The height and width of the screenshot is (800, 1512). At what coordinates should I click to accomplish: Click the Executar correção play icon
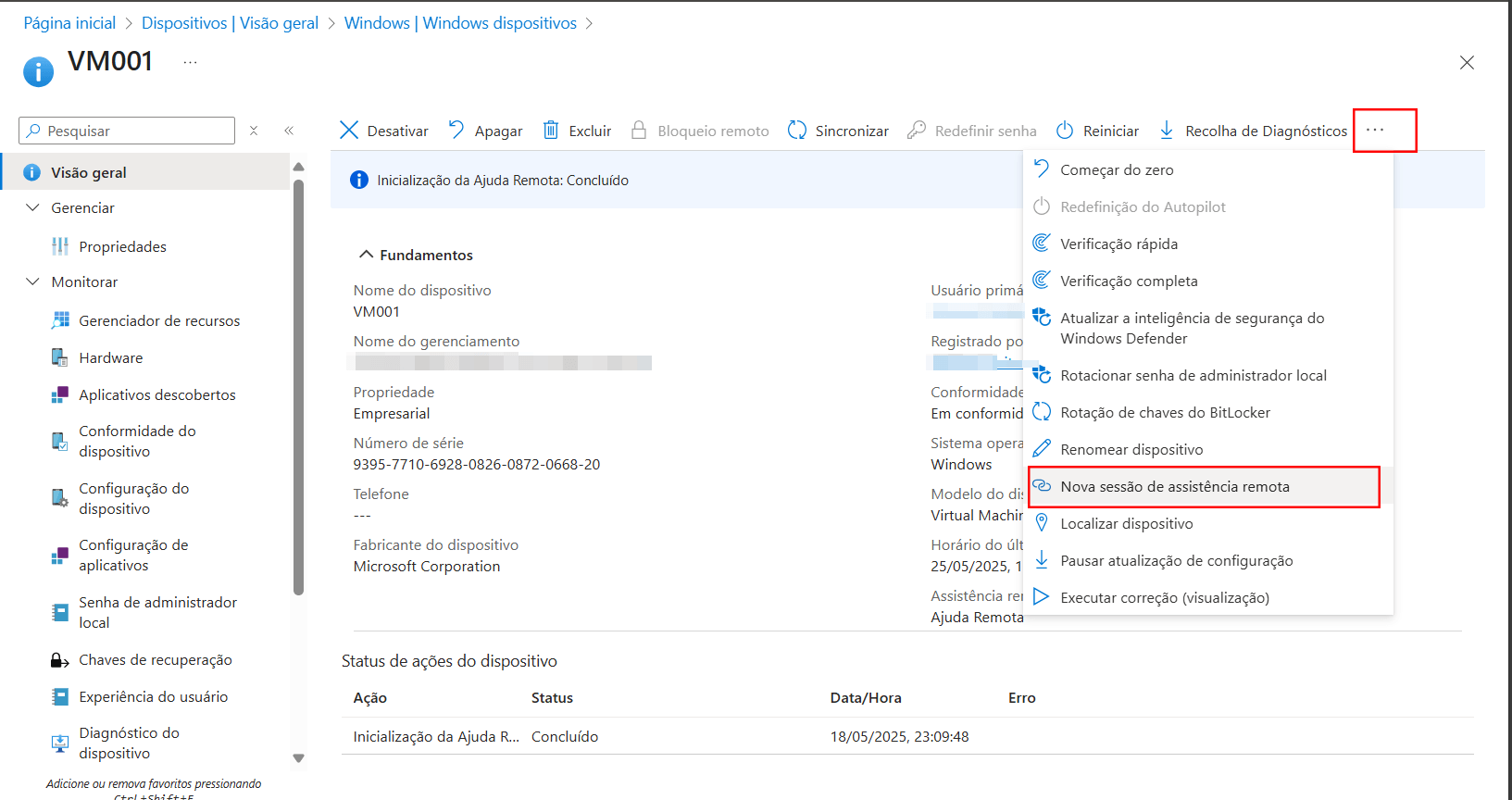point(1042,597)
